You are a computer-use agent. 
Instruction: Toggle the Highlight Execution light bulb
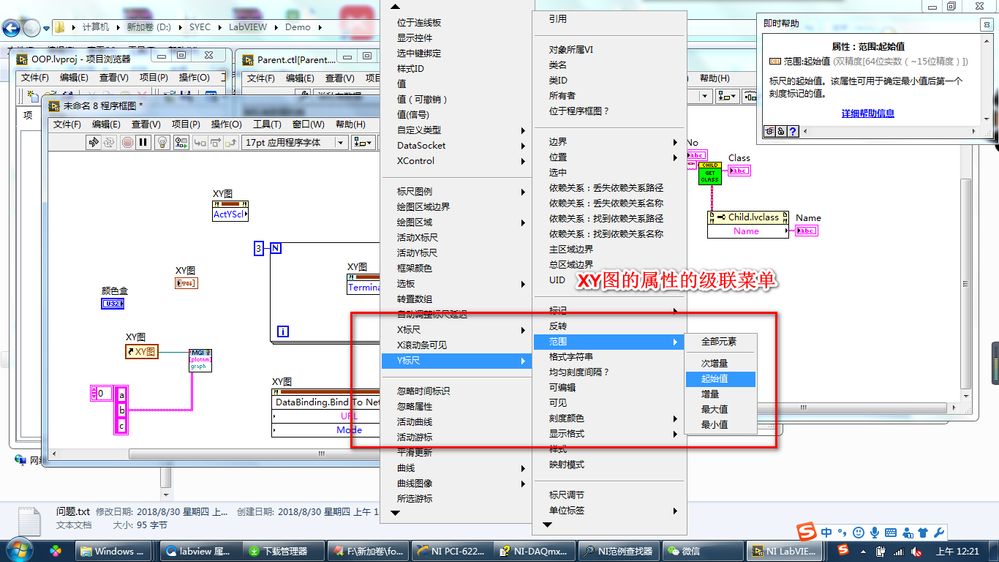click(x=162, y=142)
